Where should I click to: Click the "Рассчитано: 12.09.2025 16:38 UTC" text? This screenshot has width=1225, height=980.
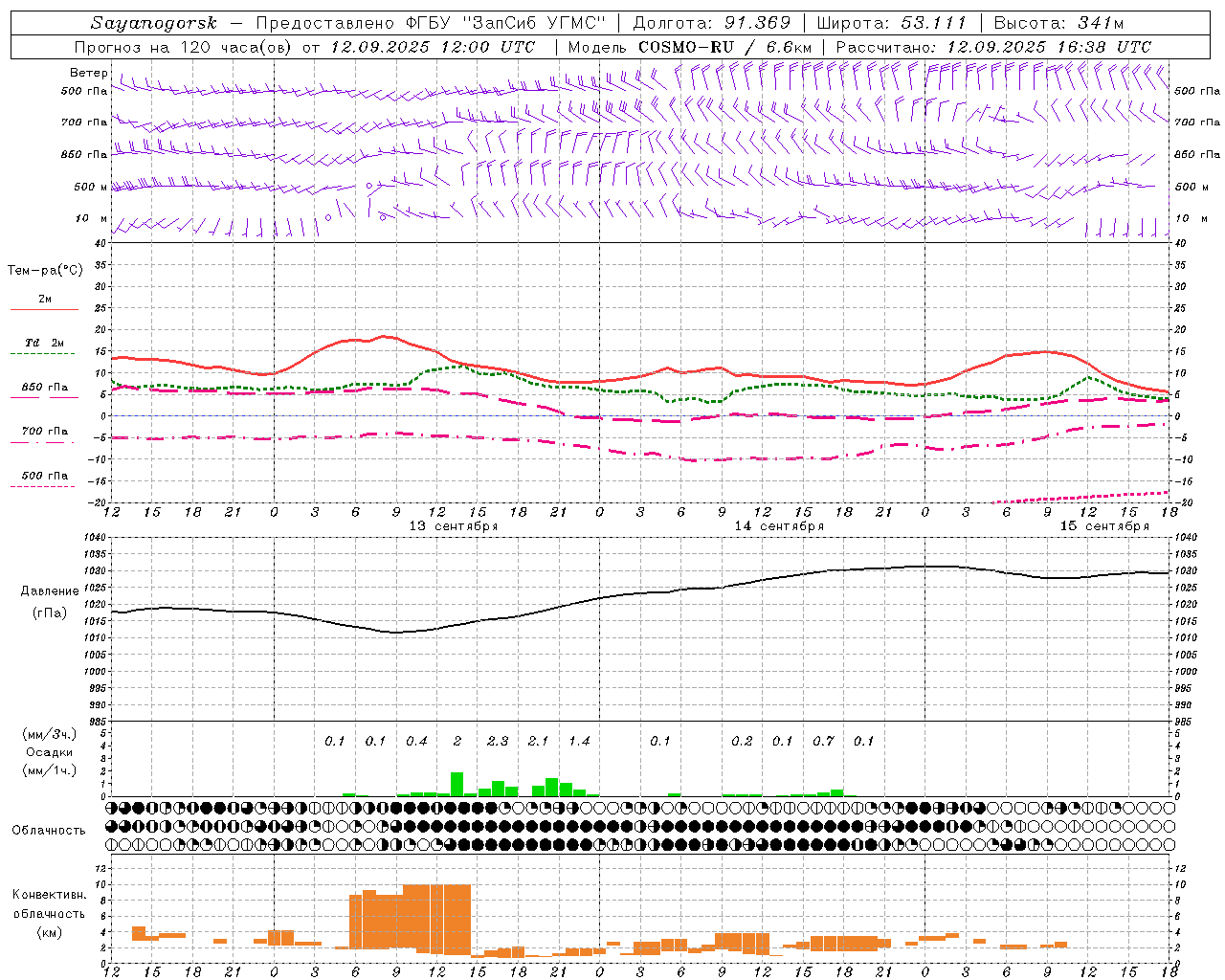(993, 47)
